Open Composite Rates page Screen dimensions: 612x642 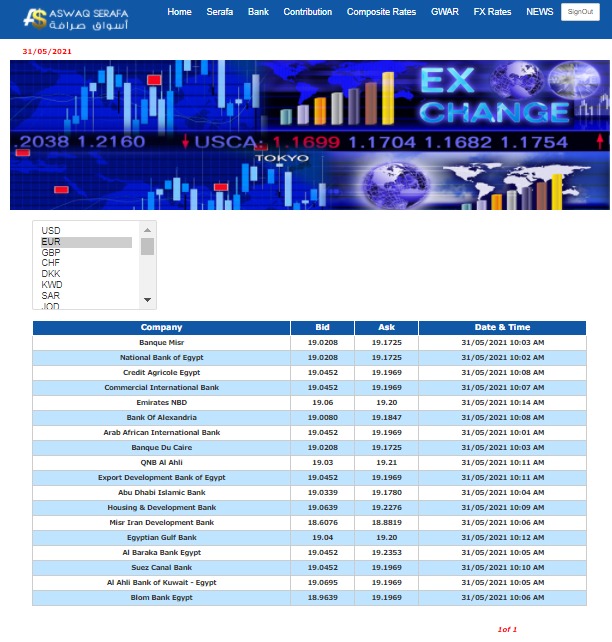point(381,12)
